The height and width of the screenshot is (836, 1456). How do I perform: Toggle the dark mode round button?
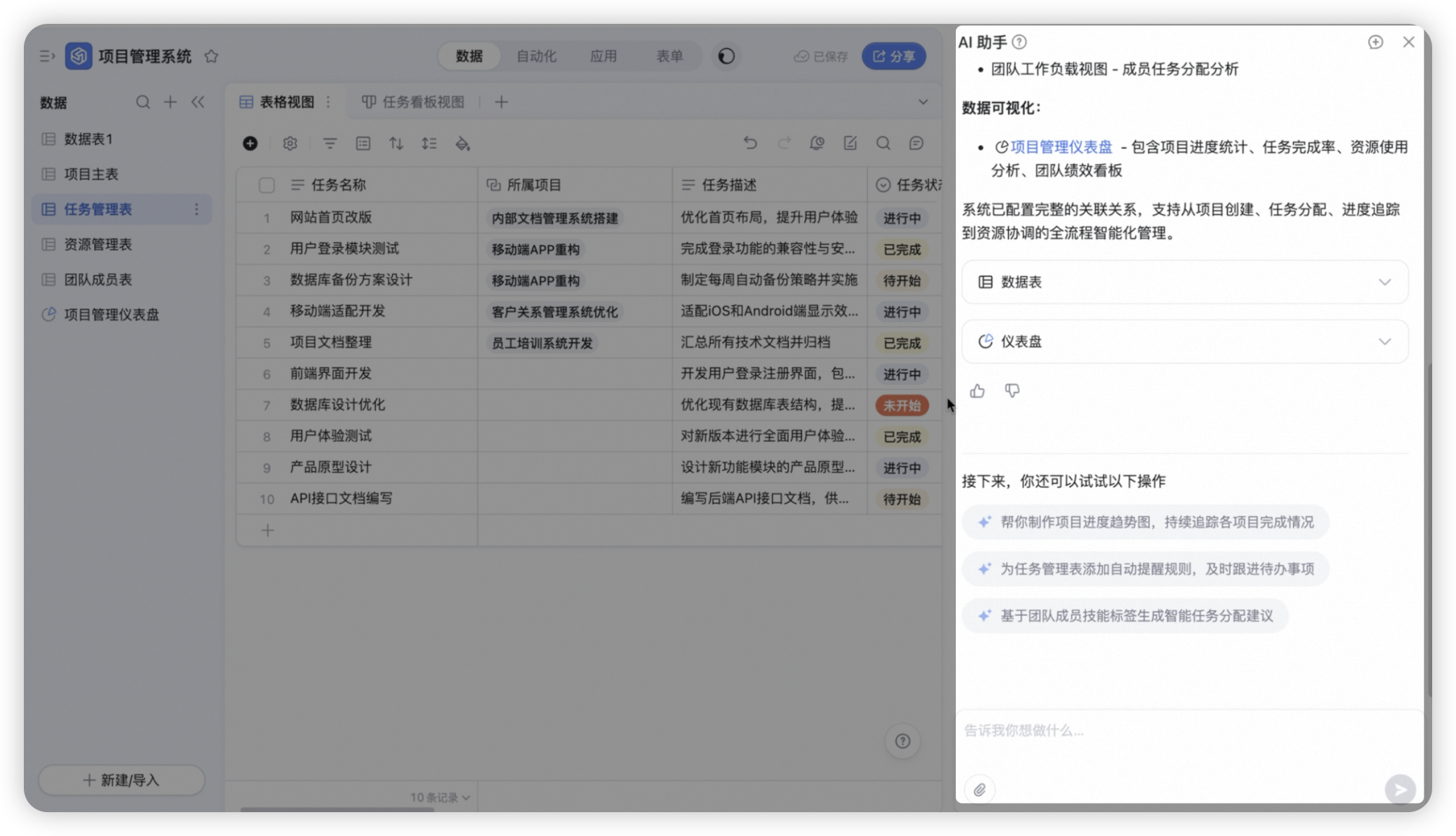(x=726, y=56)
